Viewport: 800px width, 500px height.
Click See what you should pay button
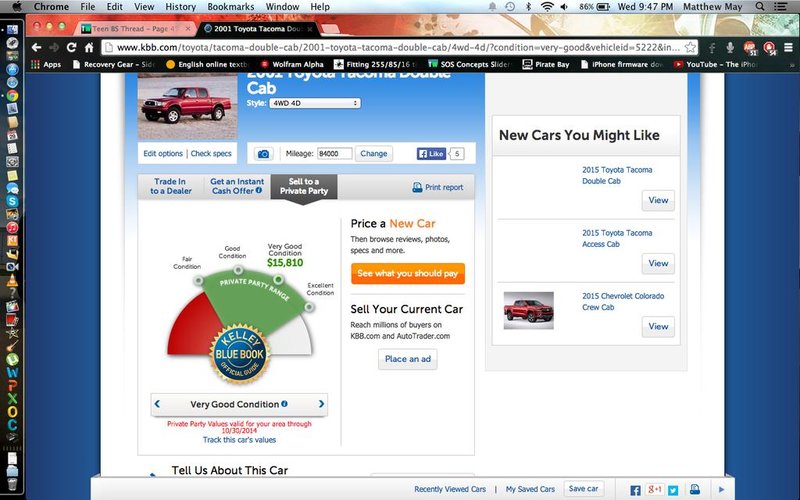(x=408, y=273)
